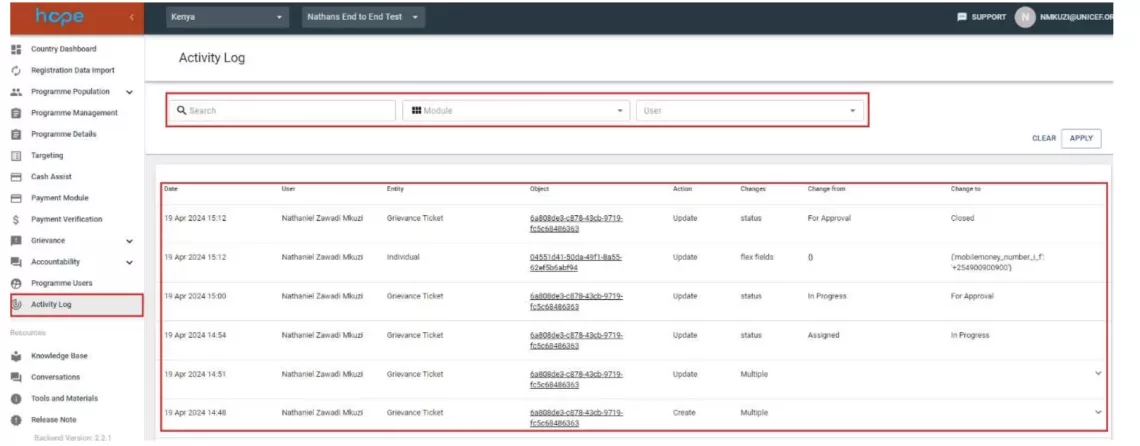
Task: Click the 'Create' action cell
Action: point(683,413)
